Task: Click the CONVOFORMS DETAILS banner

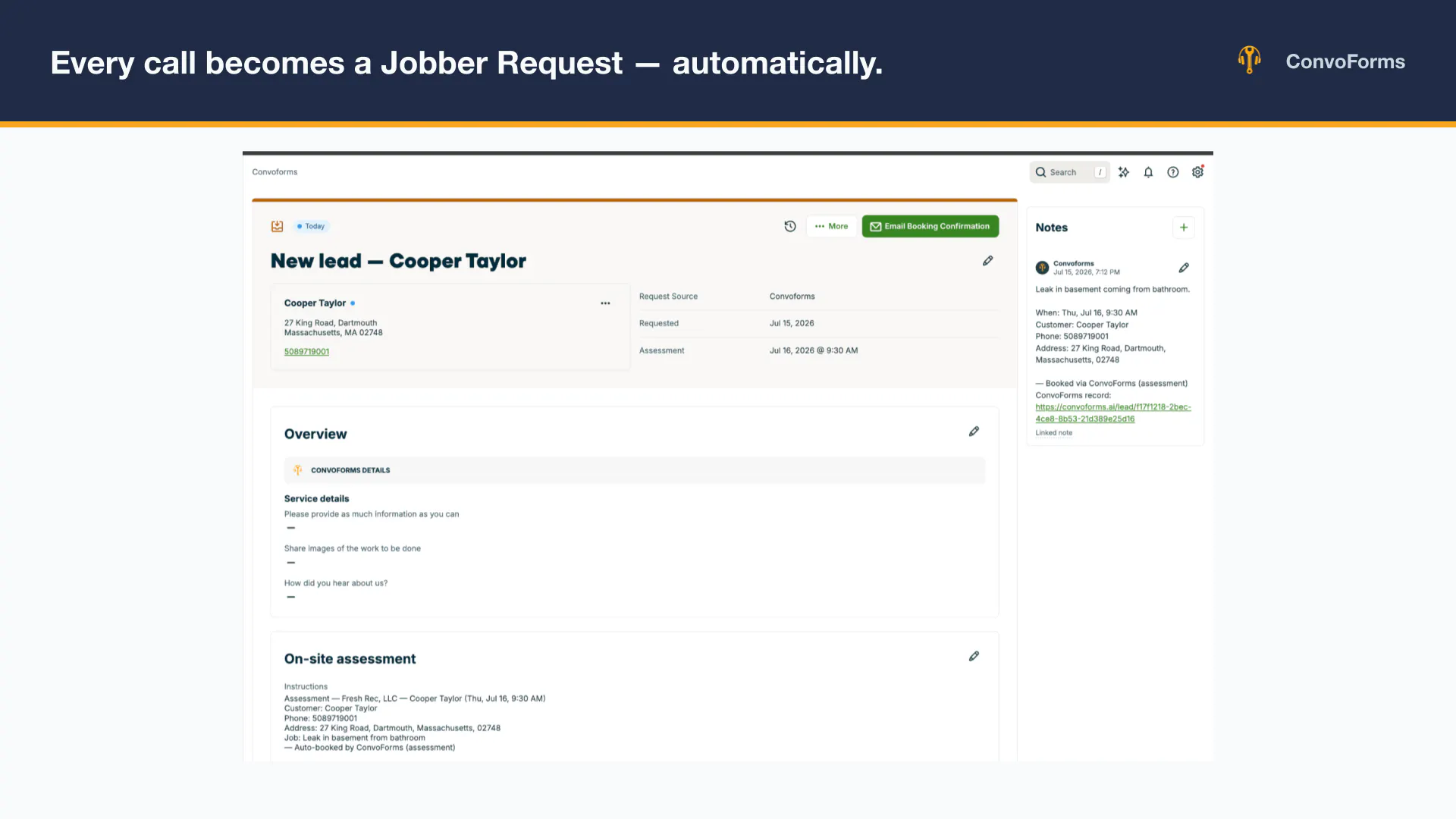Action: [x=635, y=470]
